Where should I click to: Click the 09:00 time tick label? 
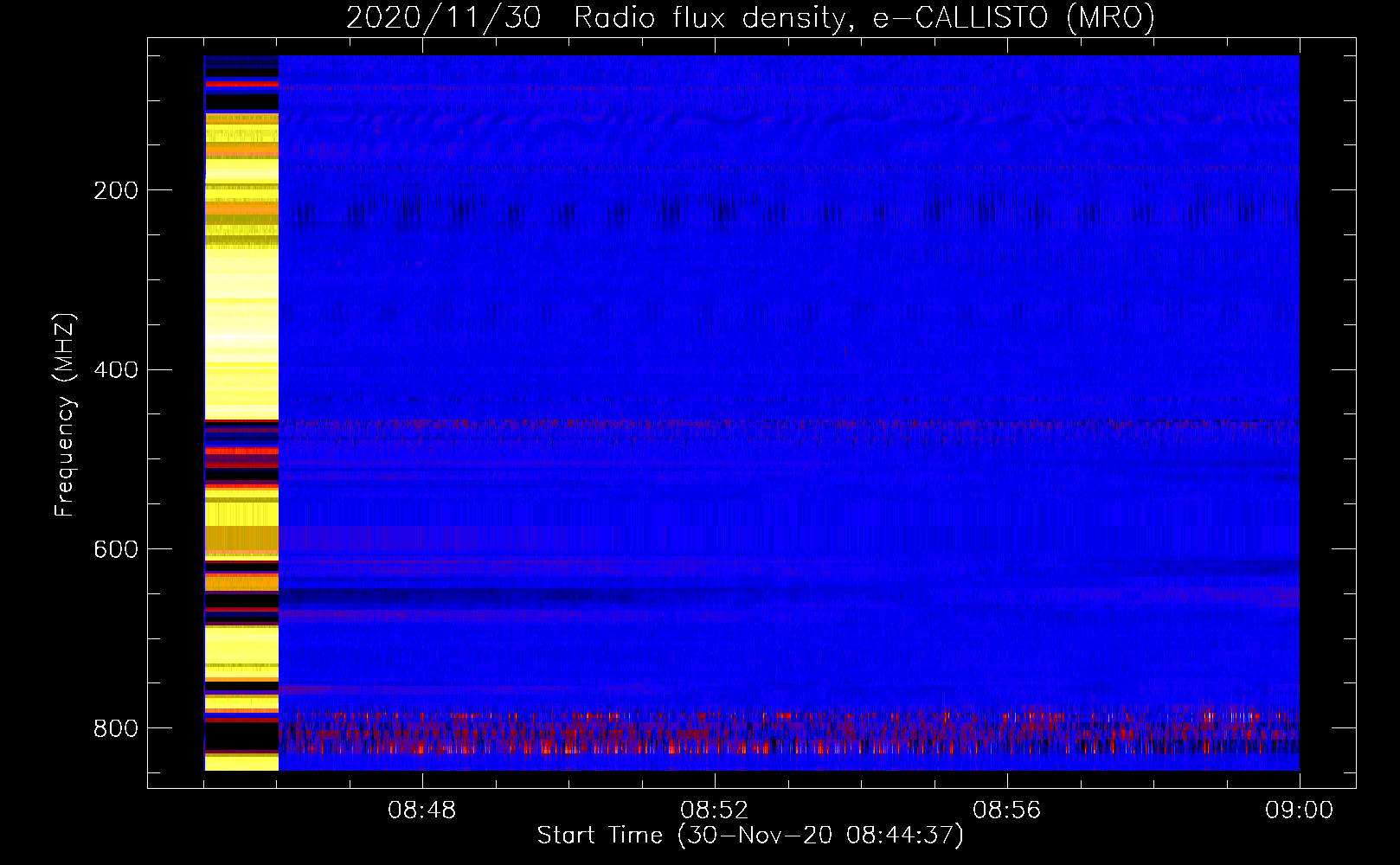[x=1299, y=811]
